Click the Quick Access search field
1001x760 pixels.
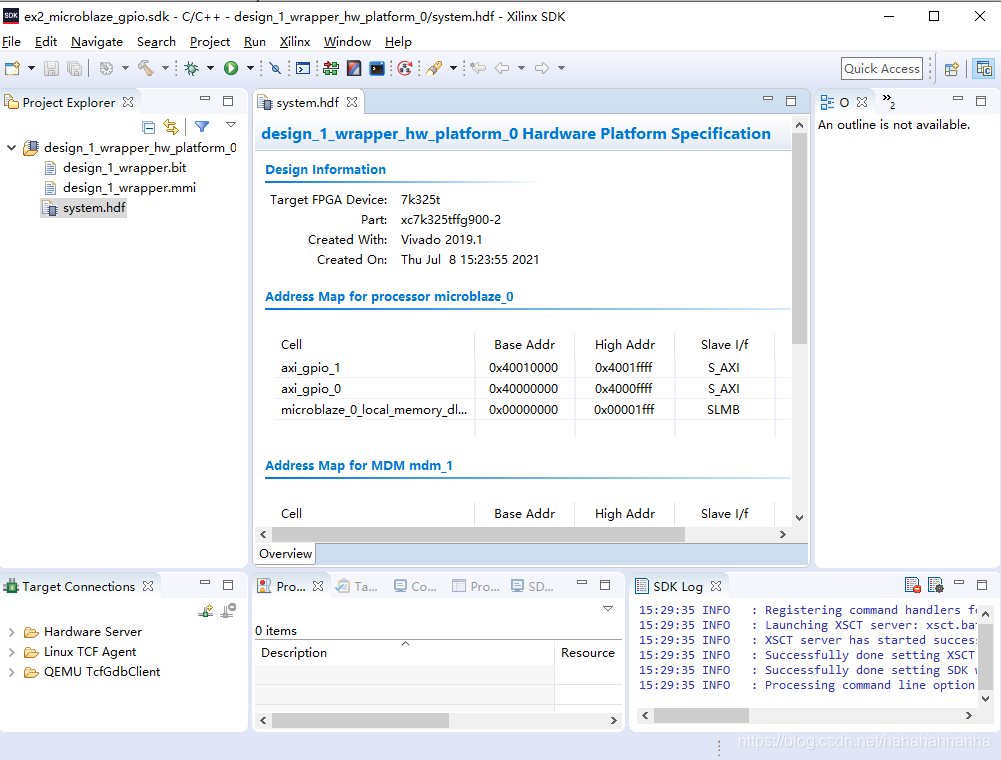pyautogui.click(x=882, y=68)
